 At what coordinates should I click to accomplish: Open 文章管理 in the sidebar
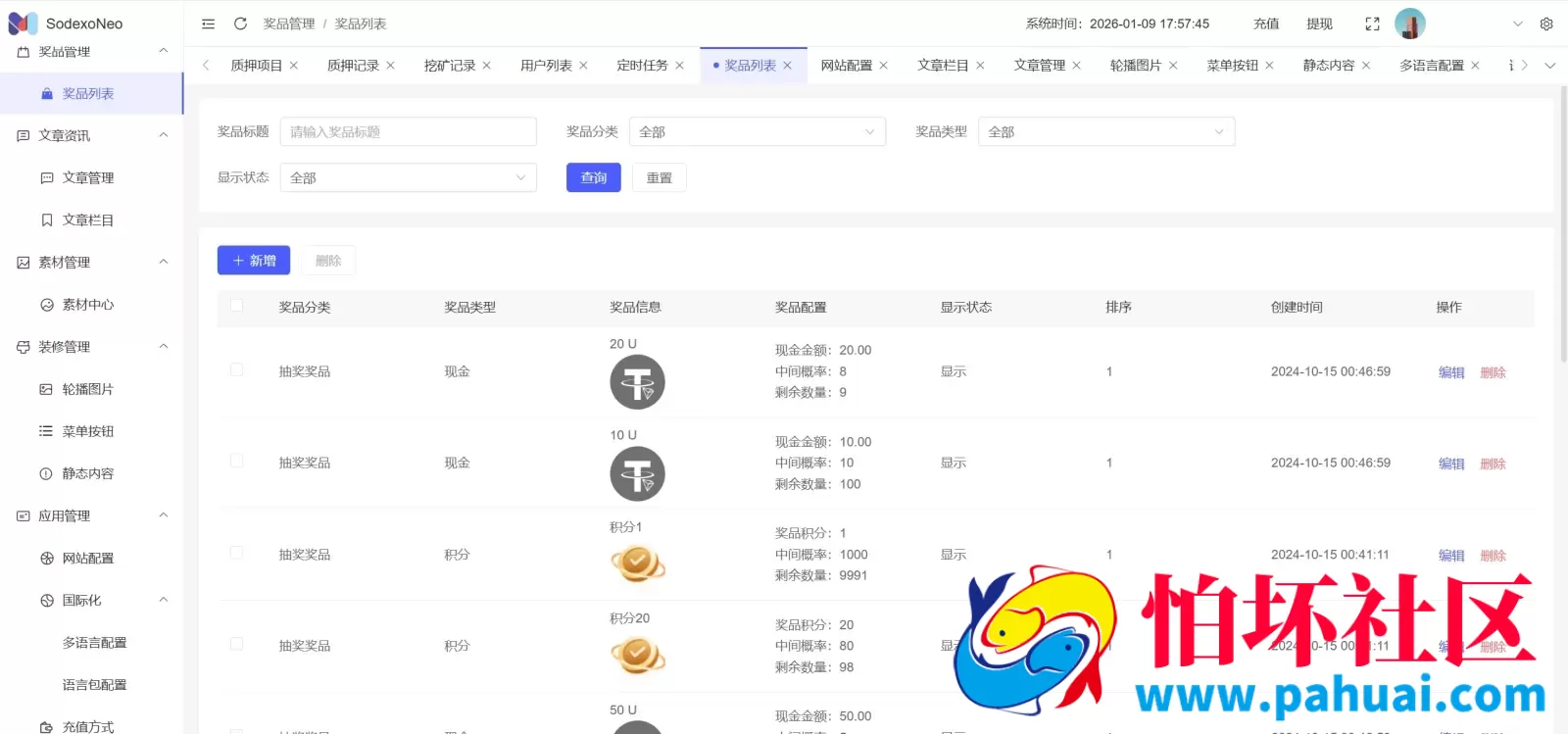coord(90,178)
